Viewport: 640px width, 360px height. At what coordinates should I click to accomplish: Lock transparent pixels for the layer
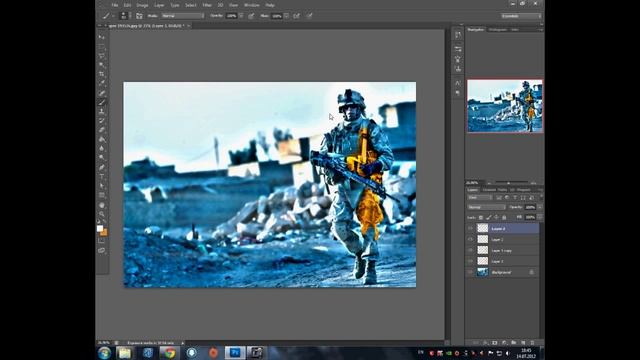click(x=481, y=218)
